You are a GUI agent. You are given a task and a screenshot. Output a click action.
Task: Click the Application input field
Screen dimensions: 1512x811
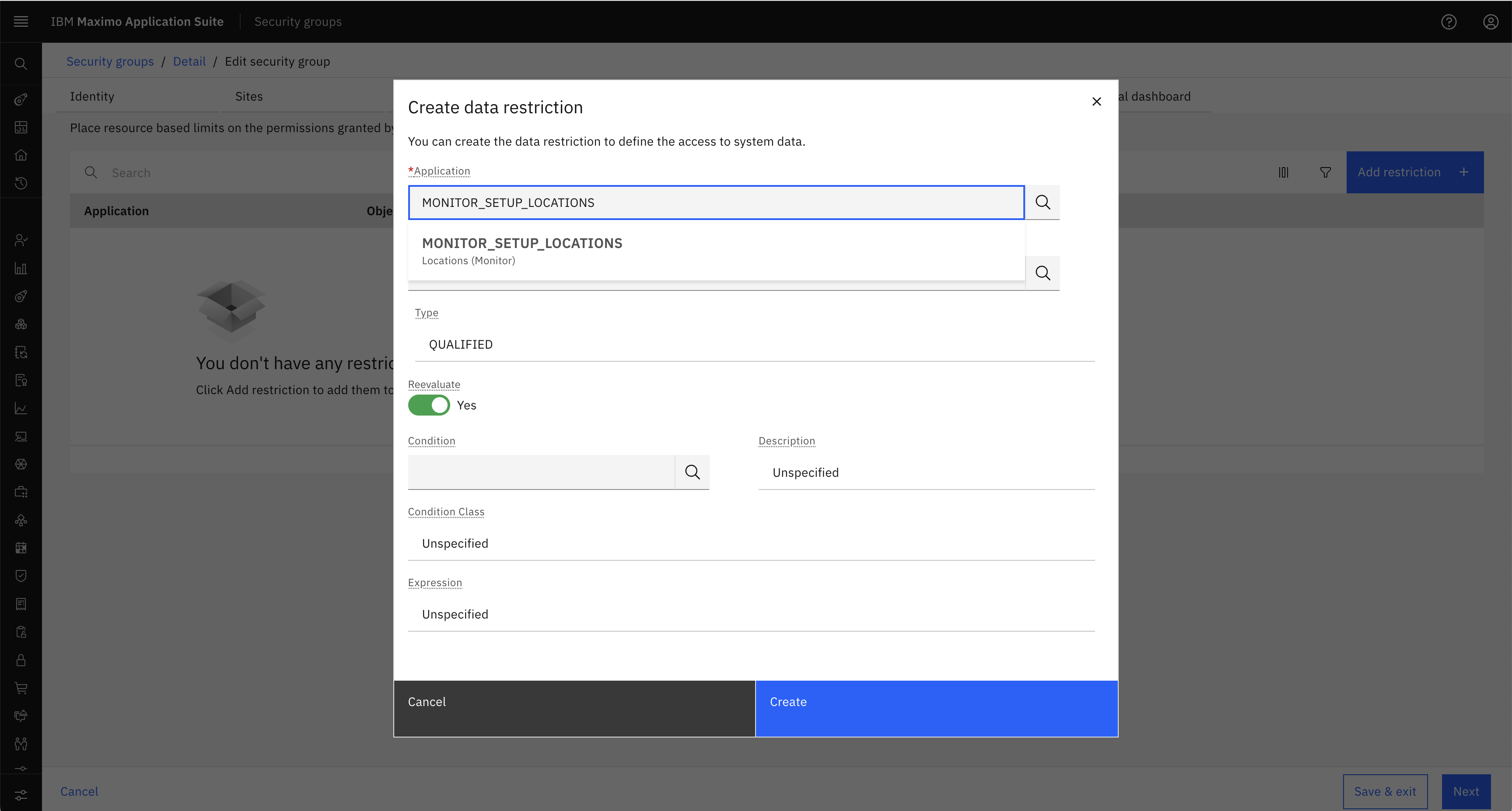(x=716, y=203)
